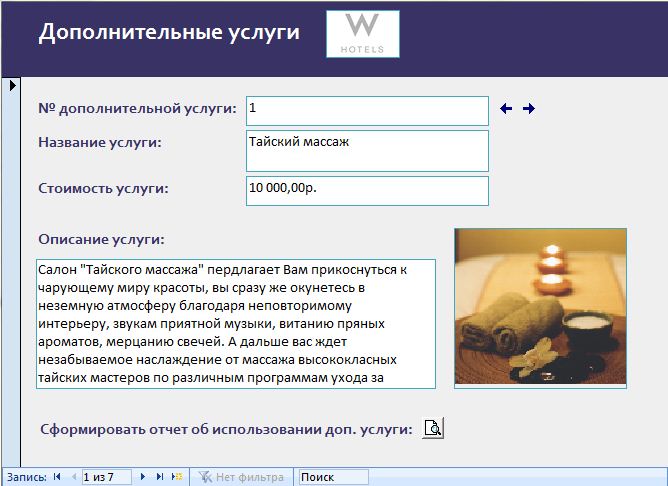Click the 'Поиск' search box
Screen dimensions: 668x486
(x=334, y=477)
